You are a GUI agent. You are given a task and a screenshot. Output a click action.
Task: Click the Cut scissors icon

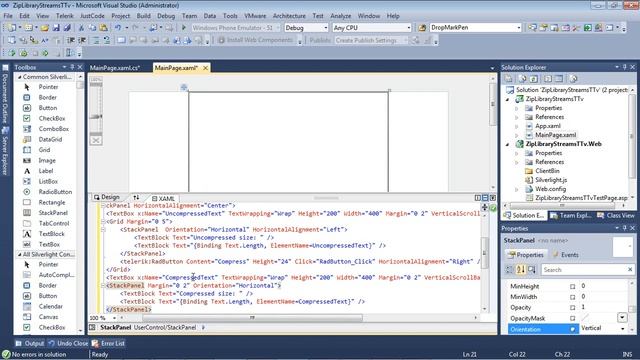pyautogui.click(x=81, y=28)
